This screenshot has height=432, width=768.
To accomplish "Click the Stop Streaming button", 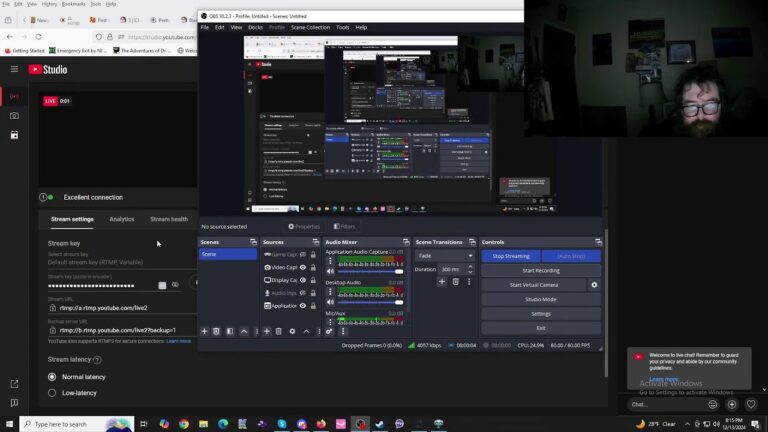I will 511,256.
